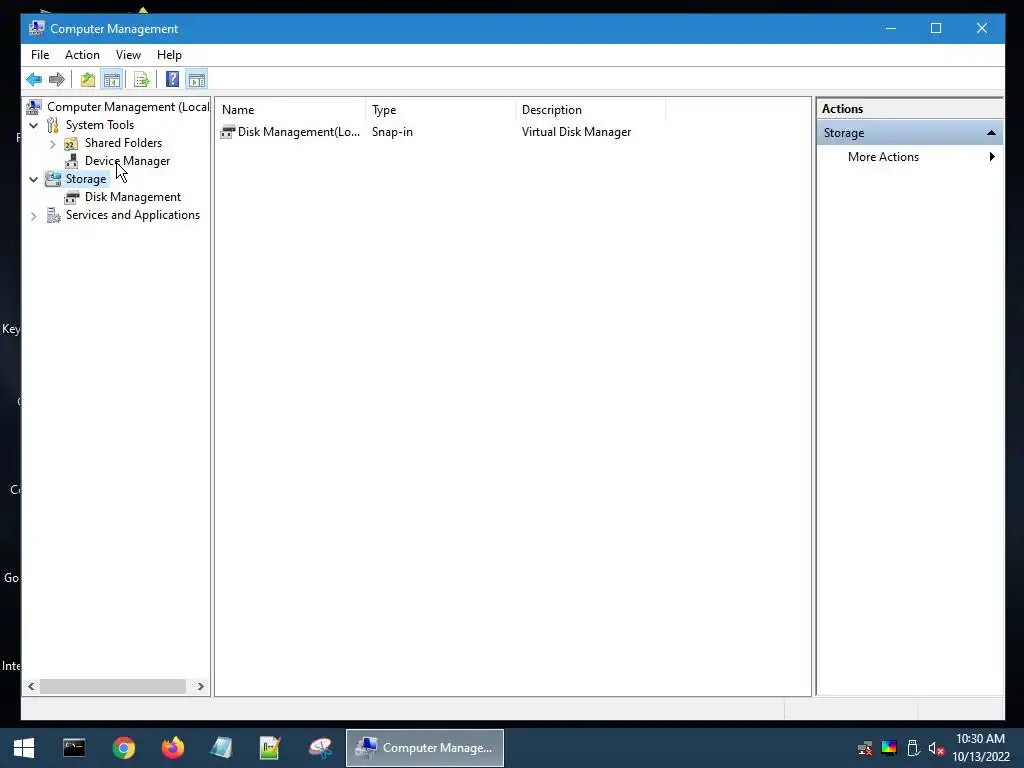Screen dimensions: 1024x768
Task: Click the Disk Management tree icon
Action: (72, 197)
